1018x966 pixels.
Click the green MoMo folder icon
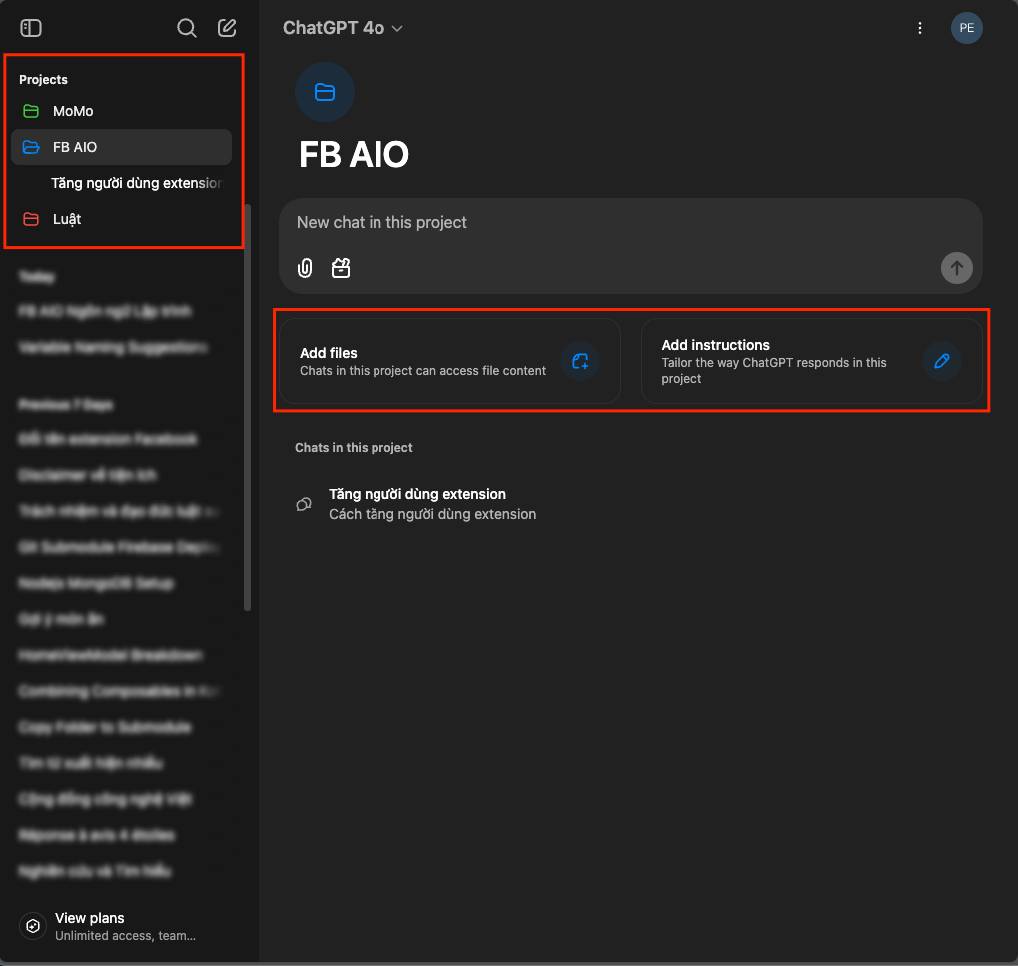pos(31,111)
